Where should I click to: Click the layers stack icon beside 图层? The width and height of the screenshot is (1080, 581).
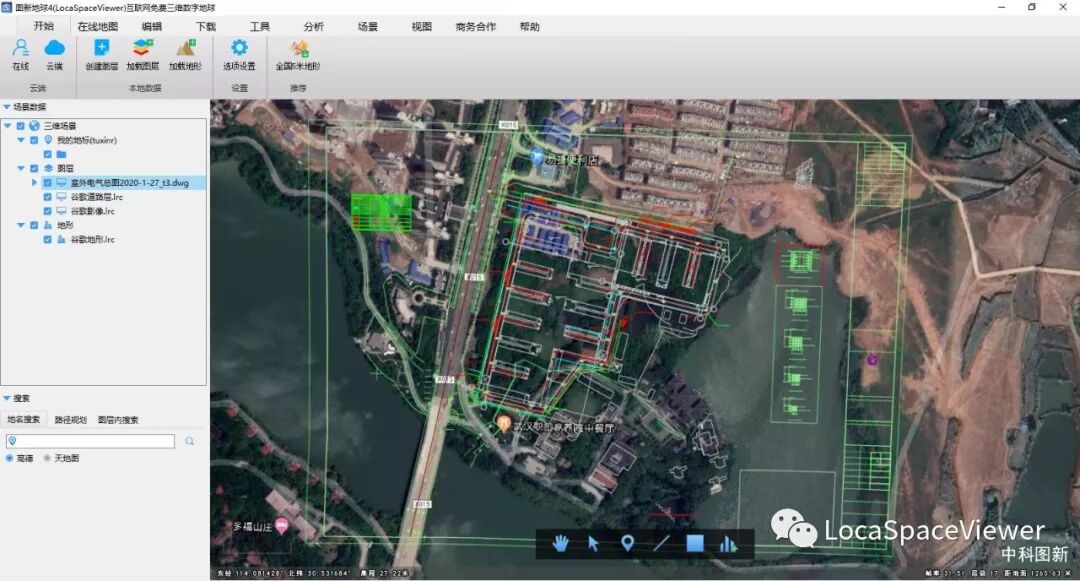click(48, 168)
